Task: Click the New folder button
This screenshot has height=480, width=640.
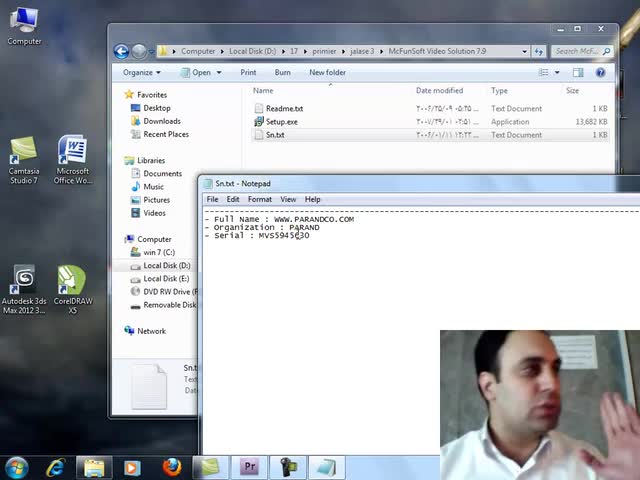Action: pos(327,73)
